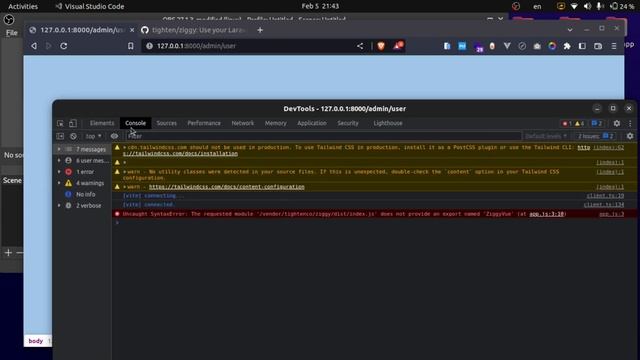Open a new browser tab with the plus button
640x360 pixels.
(x=260, y=30)
